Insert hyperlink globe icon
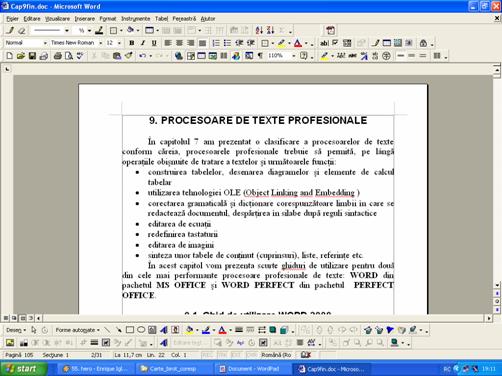Image resolution: width=502 pixels, height=376 pixels. point(179,56)
